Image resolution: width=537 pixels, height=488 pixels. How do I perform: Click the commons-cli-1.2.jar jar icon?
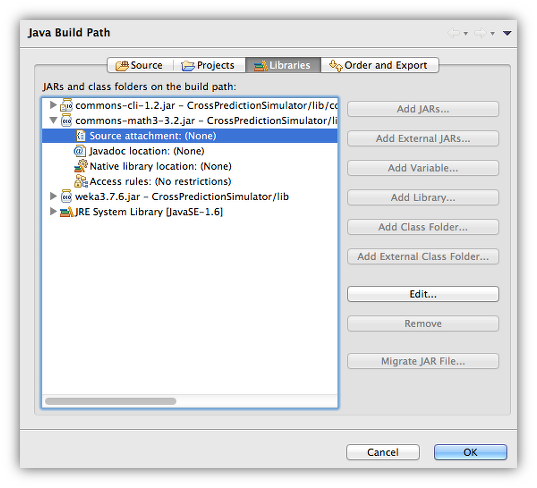coord(66,105)
